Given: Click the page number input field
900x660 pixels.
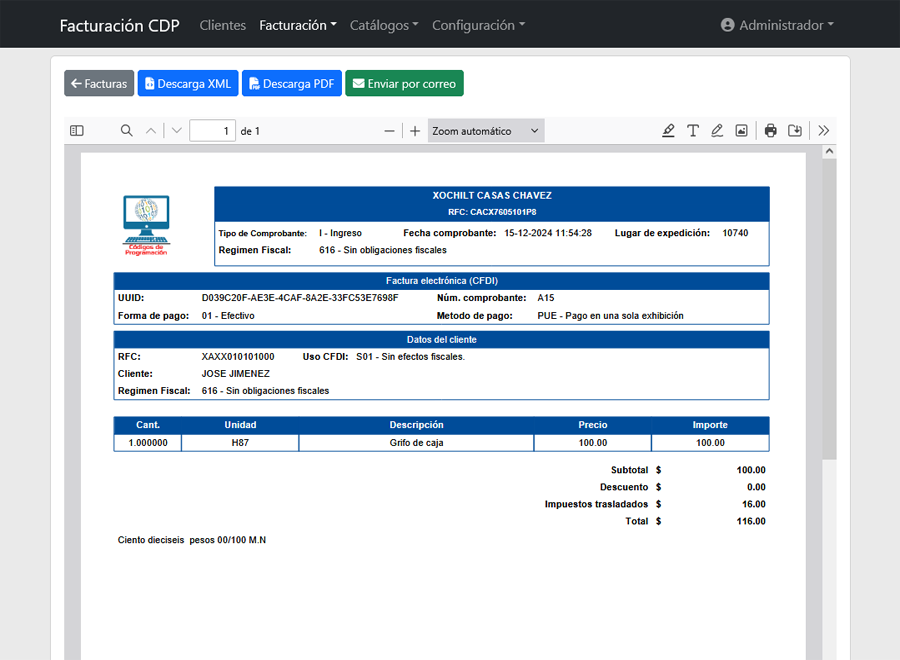Looking at the screenshot, I should coord(212,131).
